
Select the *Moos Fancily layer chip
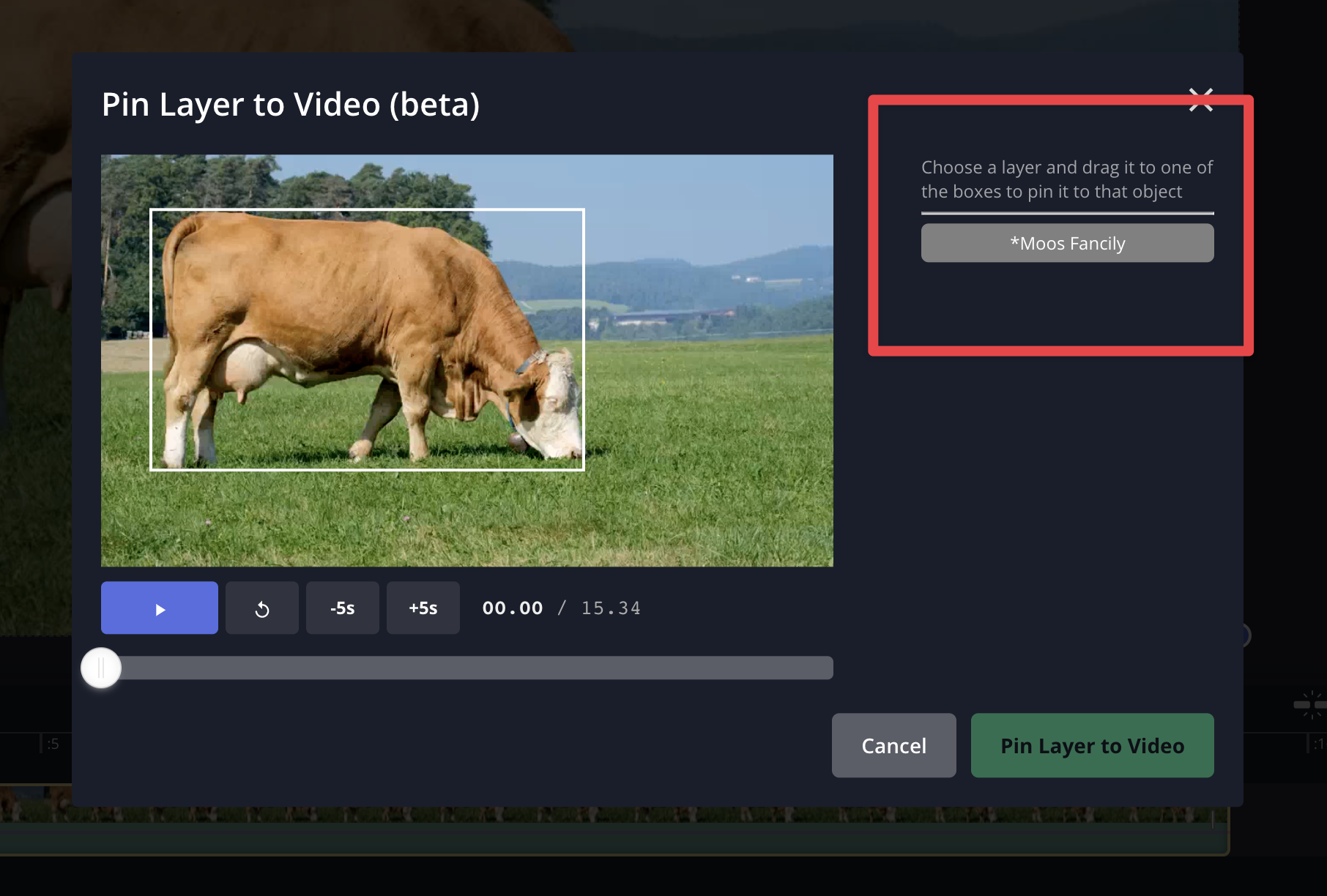[1067, 243]
